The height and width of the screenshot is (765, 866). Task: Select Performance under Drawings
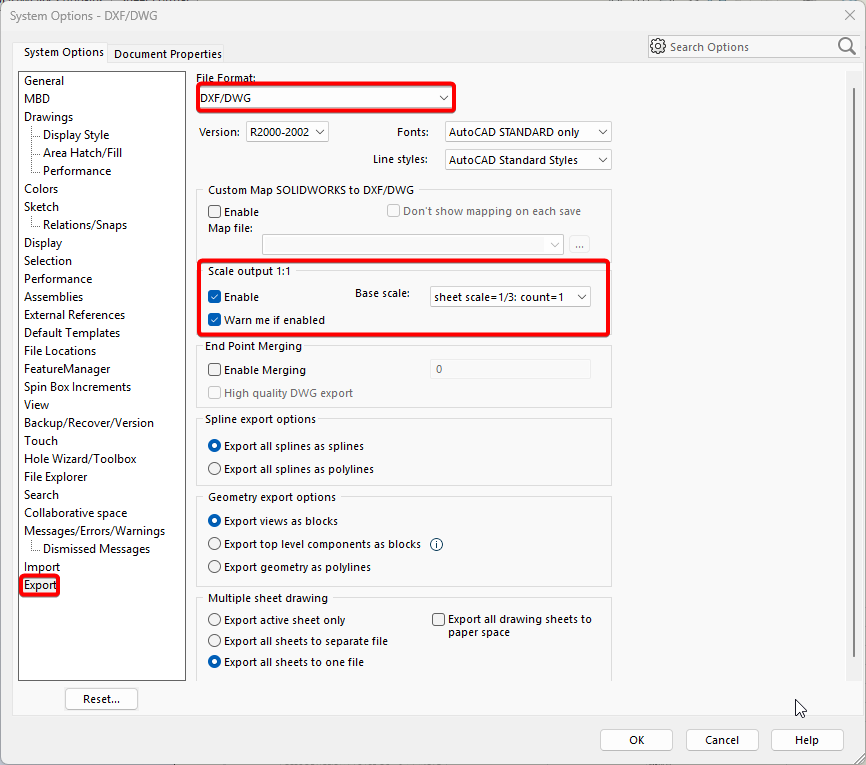pos(77,171)
